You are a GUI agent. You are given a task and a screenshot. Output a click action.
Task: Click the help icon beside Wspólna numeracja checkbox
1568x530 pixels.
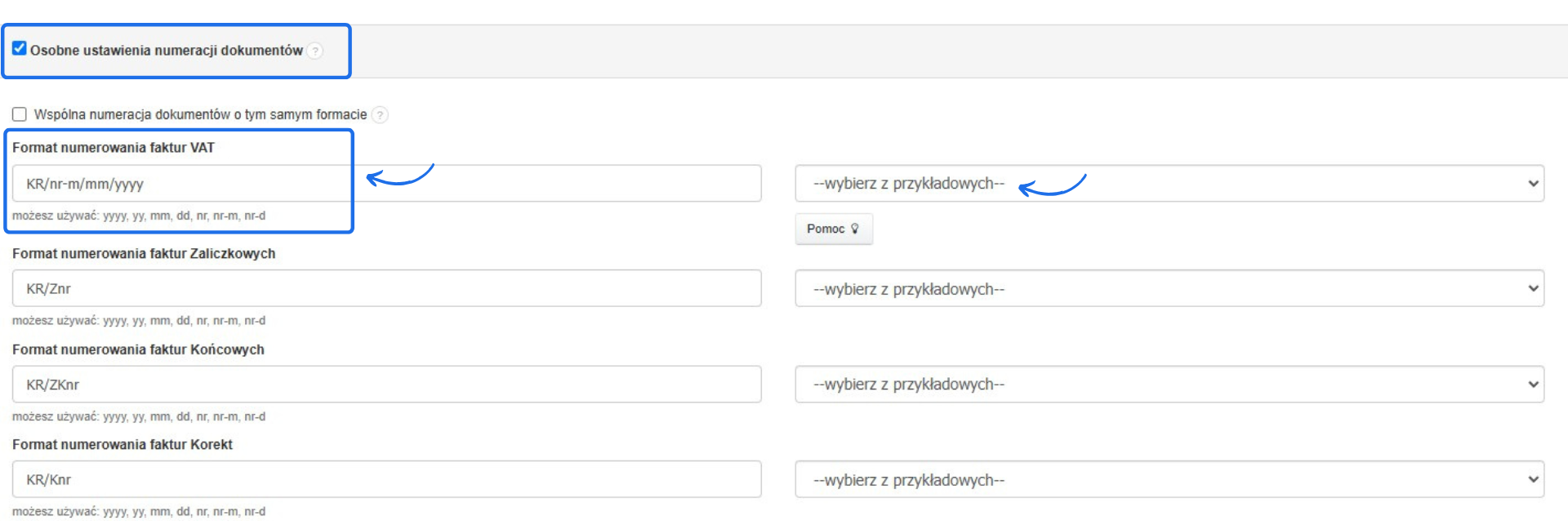tap(379, 115)
